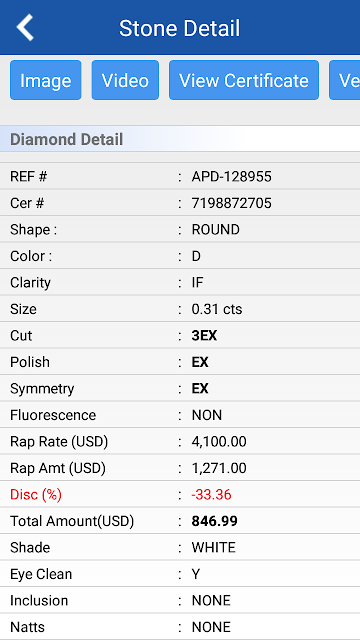Image resolution: width=360 pixels, height=640 pixels.
Task: Select the Total Amount value 846.99
Action: (x=215, y=521)
